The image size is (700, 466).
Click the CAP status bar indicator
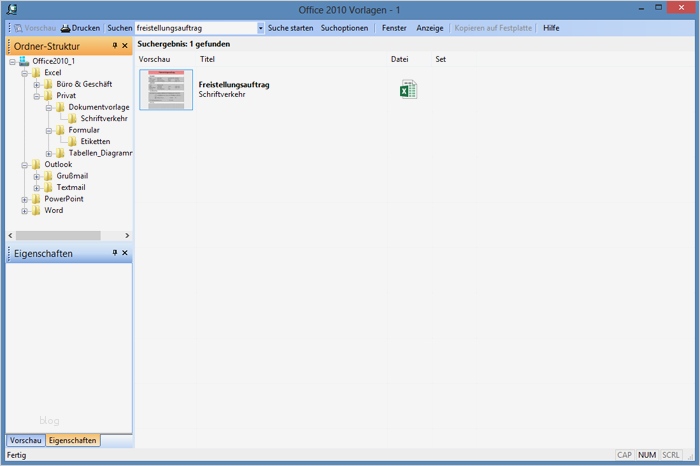624,455
